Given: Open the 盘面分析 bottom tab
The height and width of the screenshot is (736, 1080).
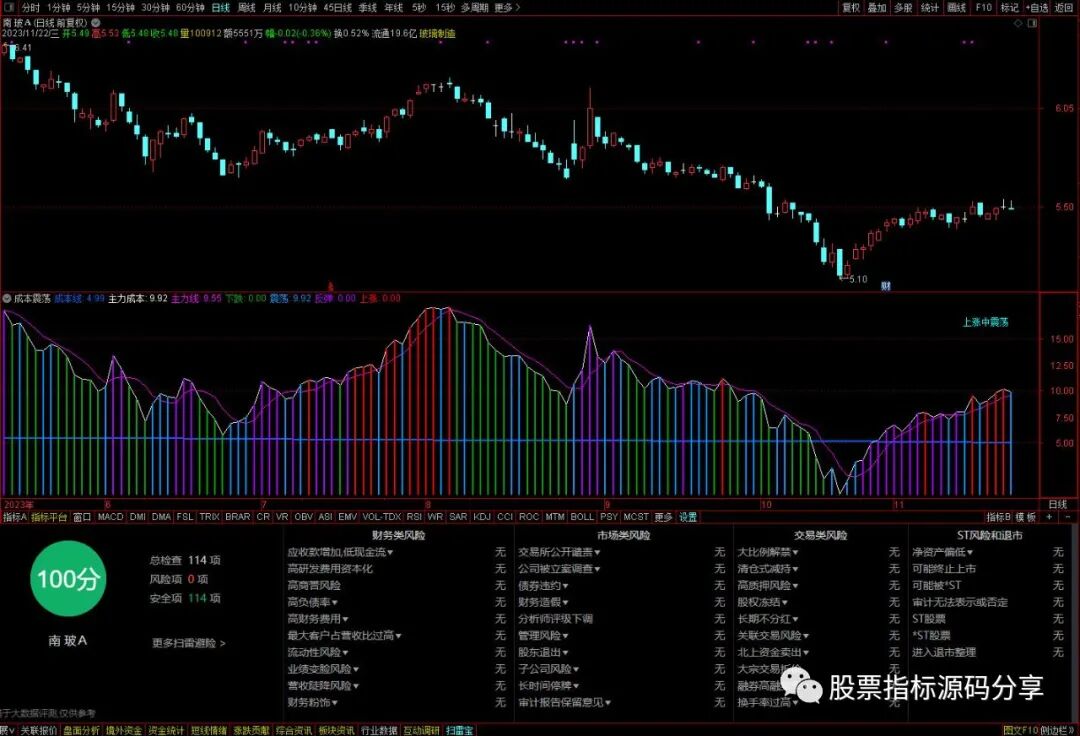Looking at the screenshot, I should [x=81, y=730].
